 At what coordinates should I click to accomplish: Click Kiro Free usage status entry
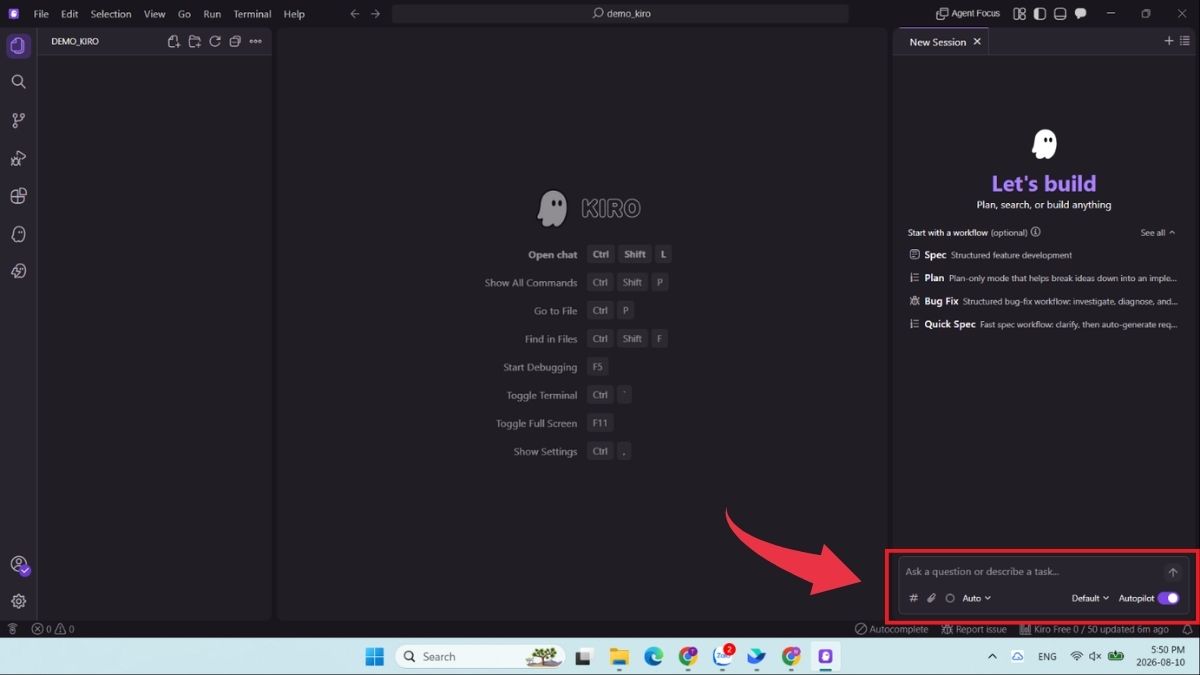[x=1094, y=629]
